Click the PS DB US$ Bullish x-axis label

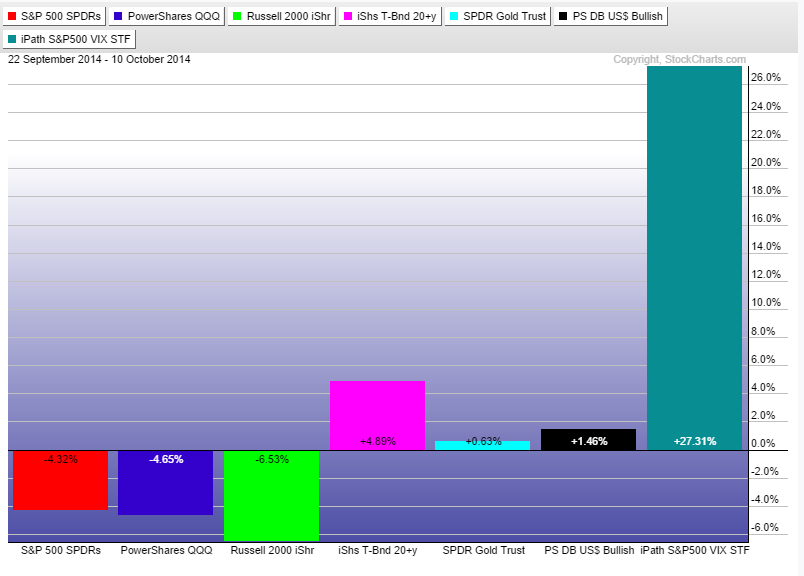589,550
